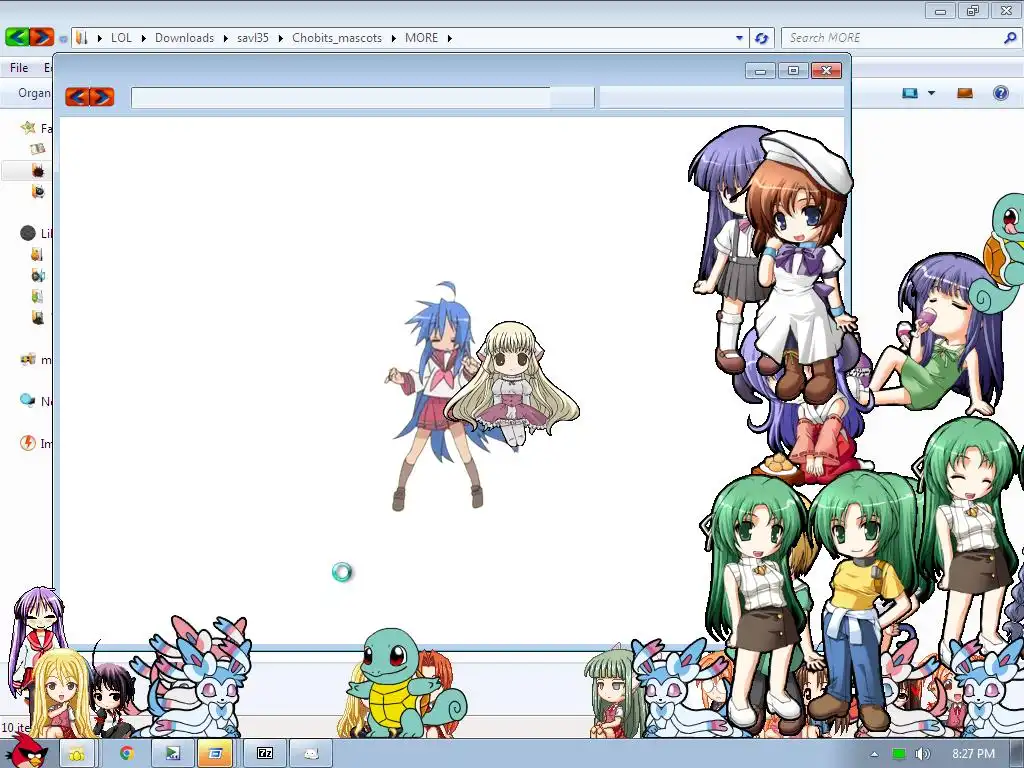Select LOL in the address breadcrumb

click(121, 38)
